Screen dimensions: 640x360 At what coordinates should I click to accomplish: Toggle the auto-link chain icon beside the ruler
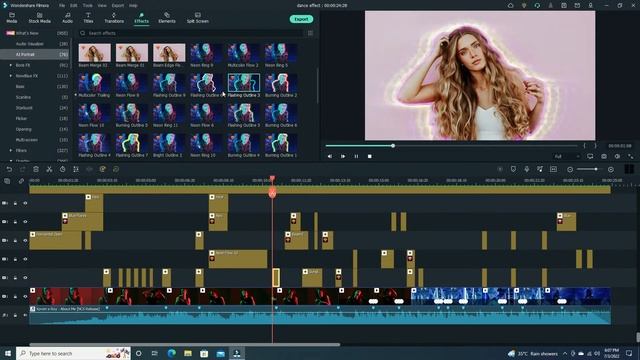point(21,181)
